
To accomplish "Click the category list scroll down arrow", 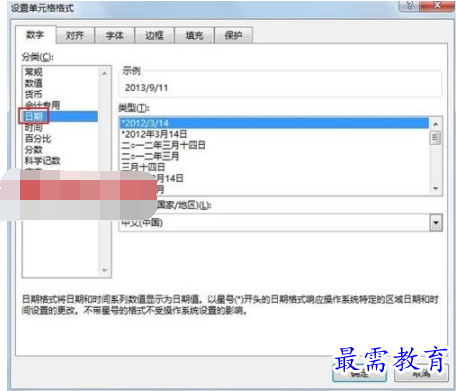I will pos(105,270).
